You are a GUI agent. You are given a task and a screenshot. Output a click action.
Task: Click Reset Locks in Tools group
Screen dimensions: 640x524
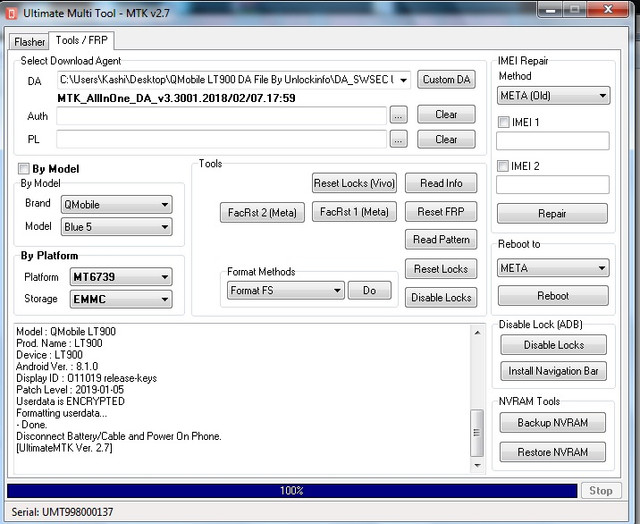coord(441,269)
